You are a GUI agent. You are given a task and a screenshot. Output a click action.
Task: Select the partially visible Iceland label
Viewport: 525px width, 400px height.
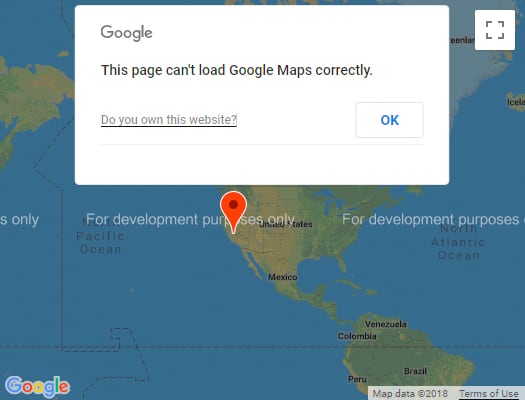[516, 102]
